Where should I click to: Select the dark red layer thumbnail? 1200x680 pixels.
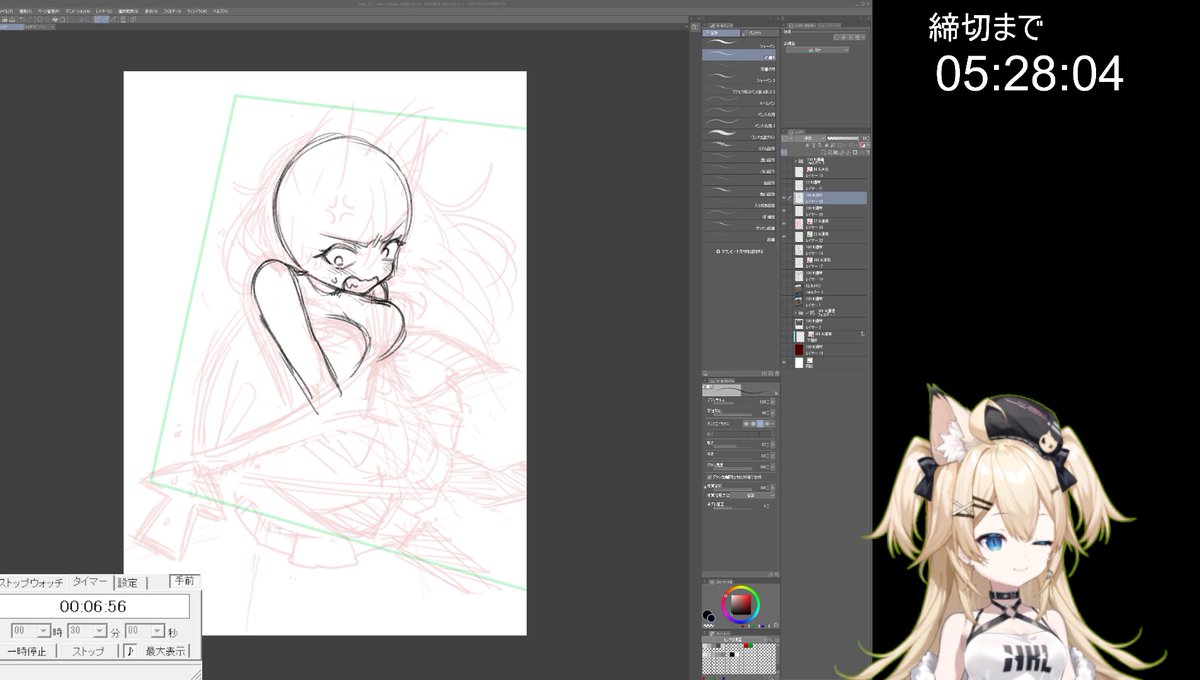tap(799, 348)
